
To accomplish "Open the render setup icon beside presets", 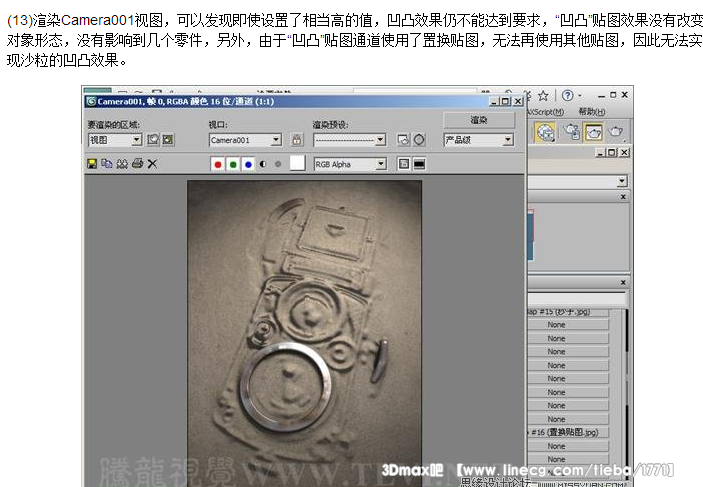I will pos(403,140).
